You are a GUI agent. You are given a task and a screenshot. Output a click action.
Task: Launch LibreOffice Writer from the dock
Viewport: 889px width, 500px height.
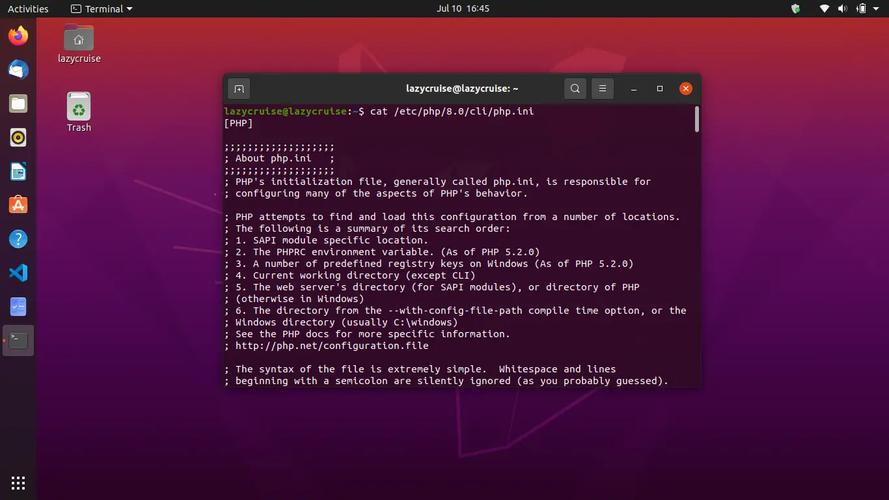[18, 171]
